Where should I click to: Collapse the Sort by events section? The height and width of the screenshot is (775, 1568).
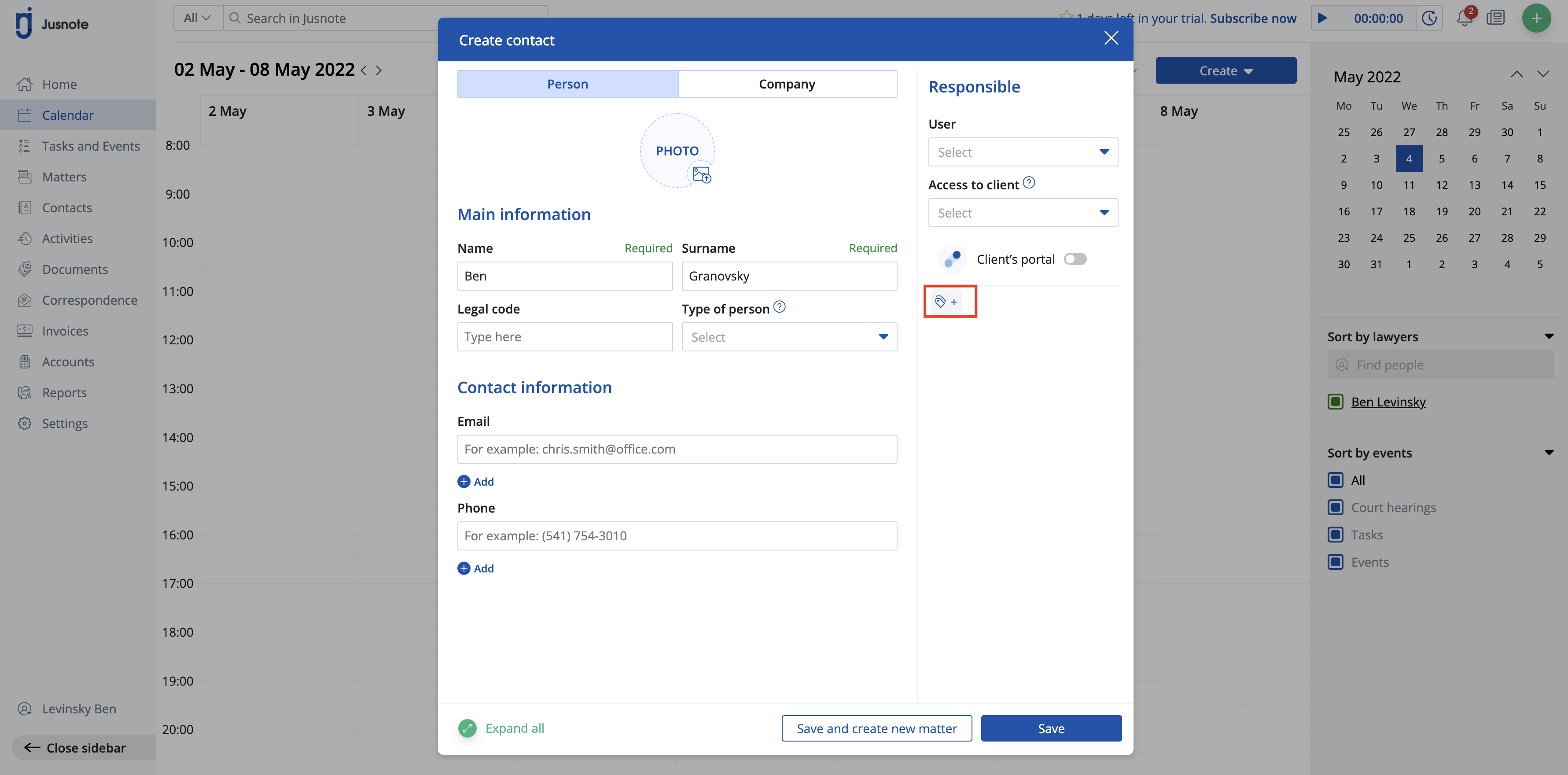point(1549,452)
